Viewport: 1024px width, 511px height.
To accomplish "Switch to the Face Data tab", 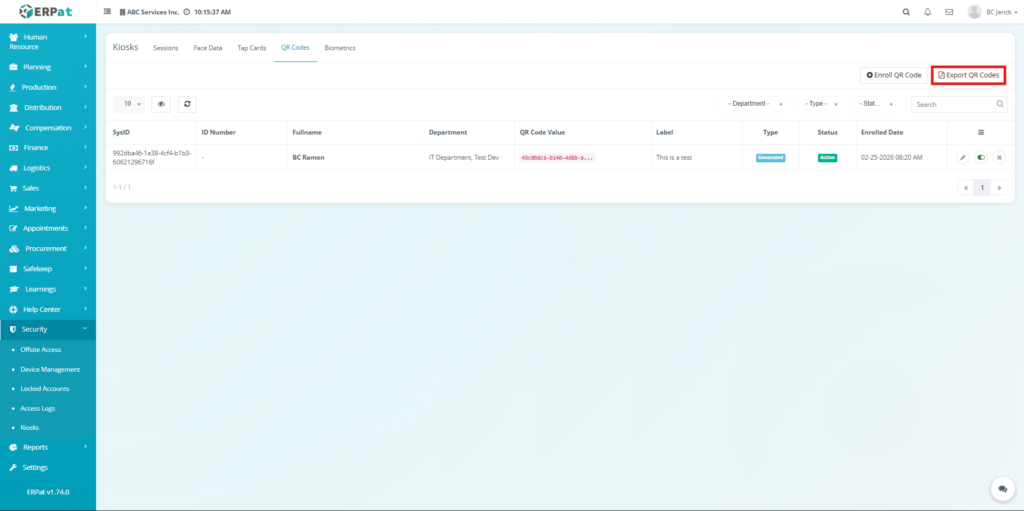I will [x=208, y=48].
